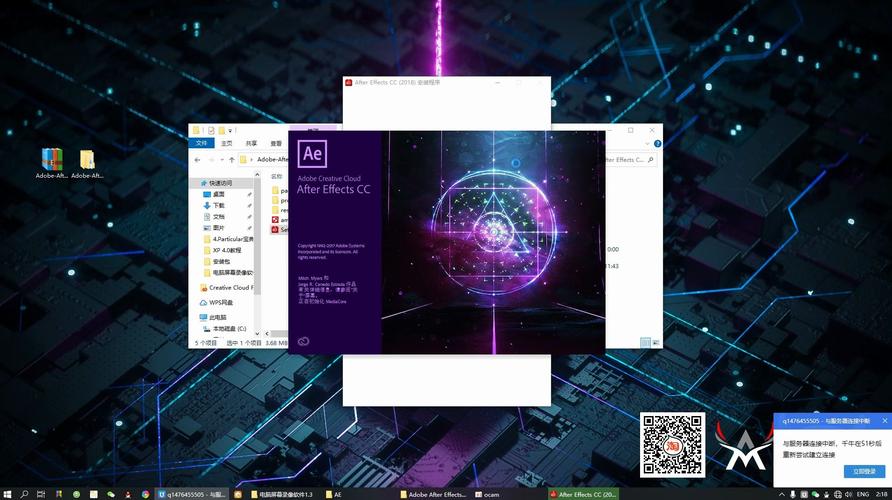The image size is (892, 500).
Task: Minimize the After Effects installer window
Action: [498, 82]
